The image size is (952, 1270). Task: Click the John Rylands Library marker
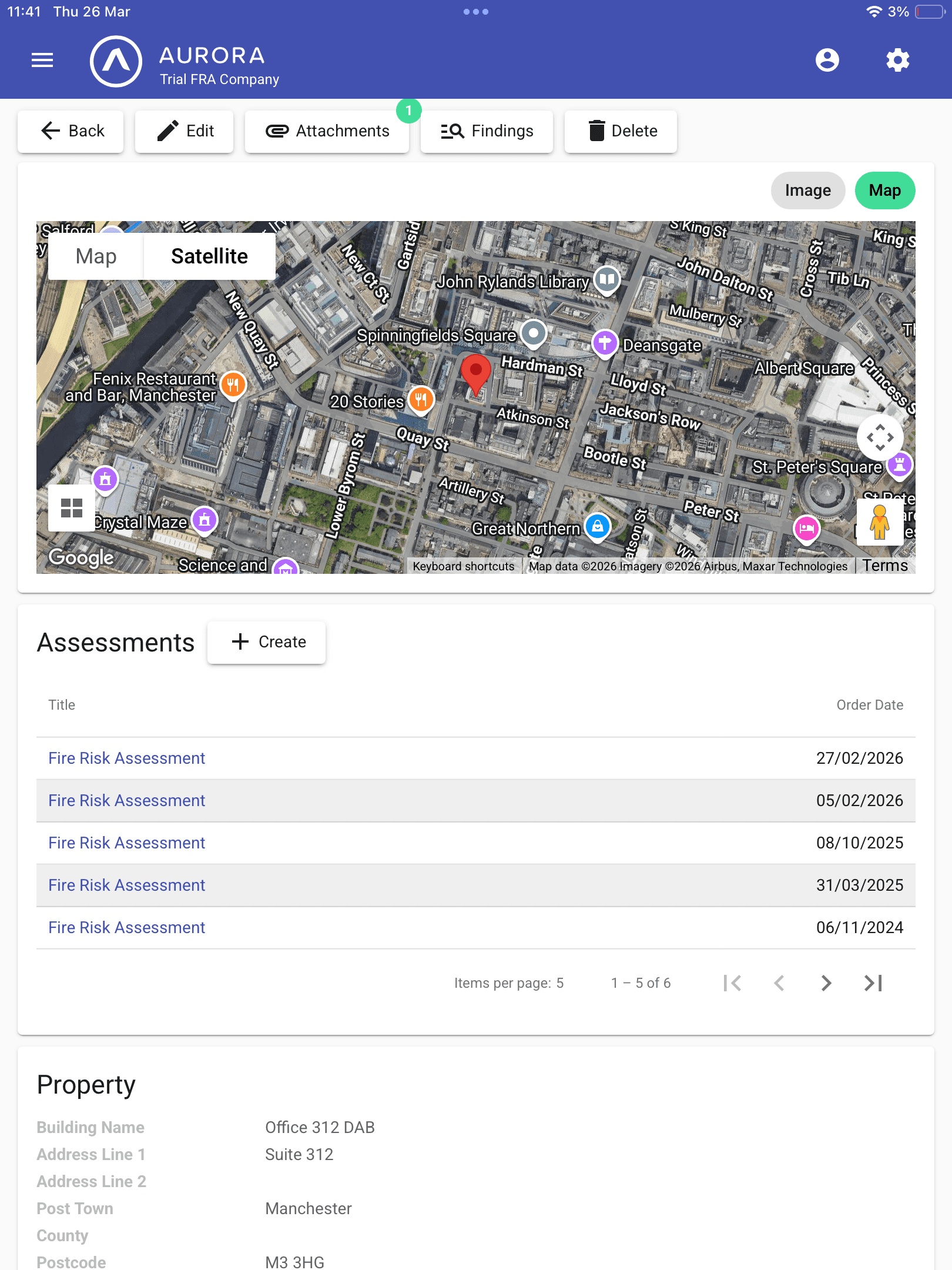click(x=607, y=280)
